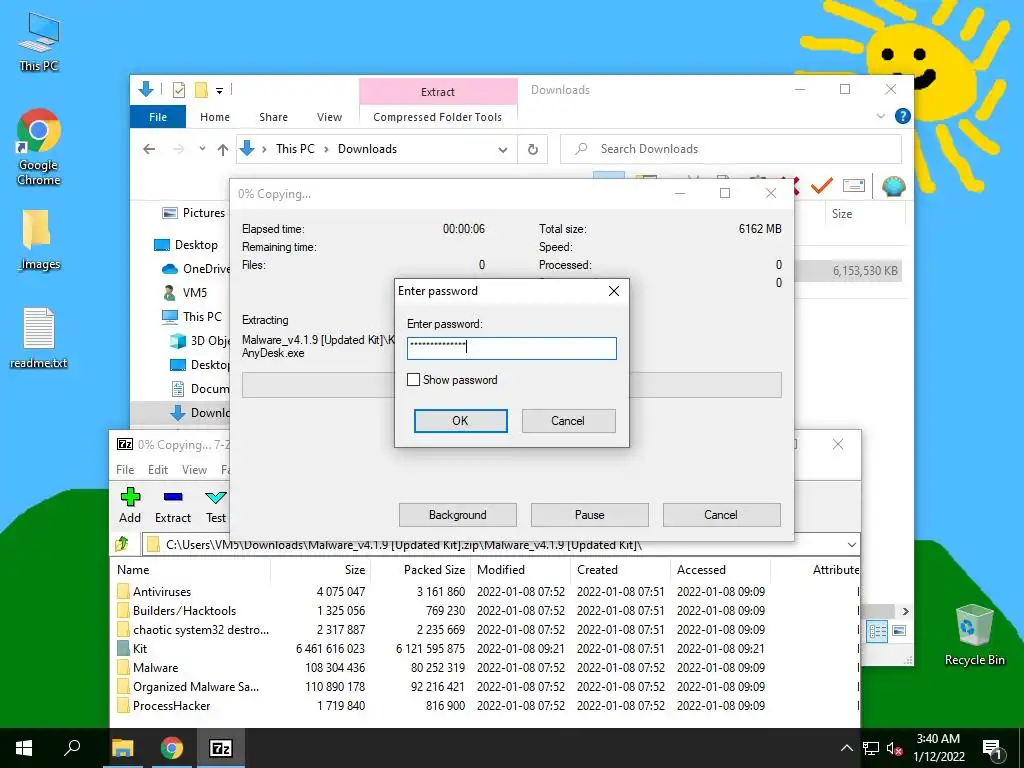The width and height of the screenshot is (1024, 768).
Task: Switch Explorer to large thumbnails view
Action: click(899, 631)
